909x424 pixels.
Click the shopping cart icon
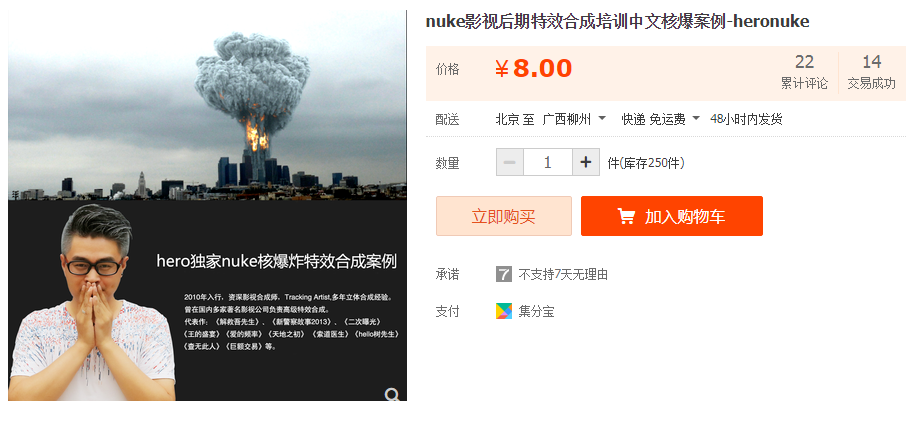626,216
